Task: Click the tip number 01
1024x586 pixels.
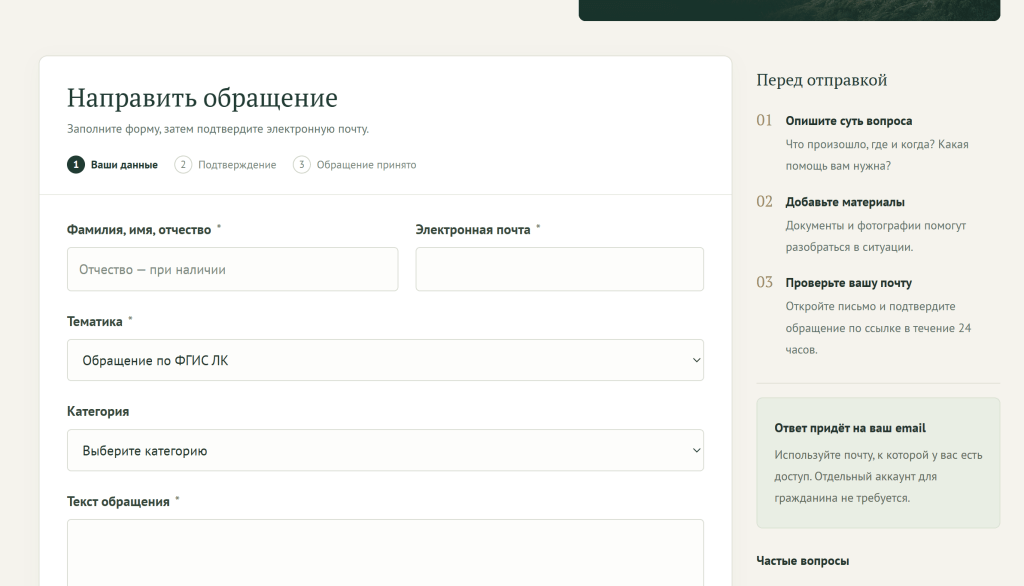Action: coord(764,120)
